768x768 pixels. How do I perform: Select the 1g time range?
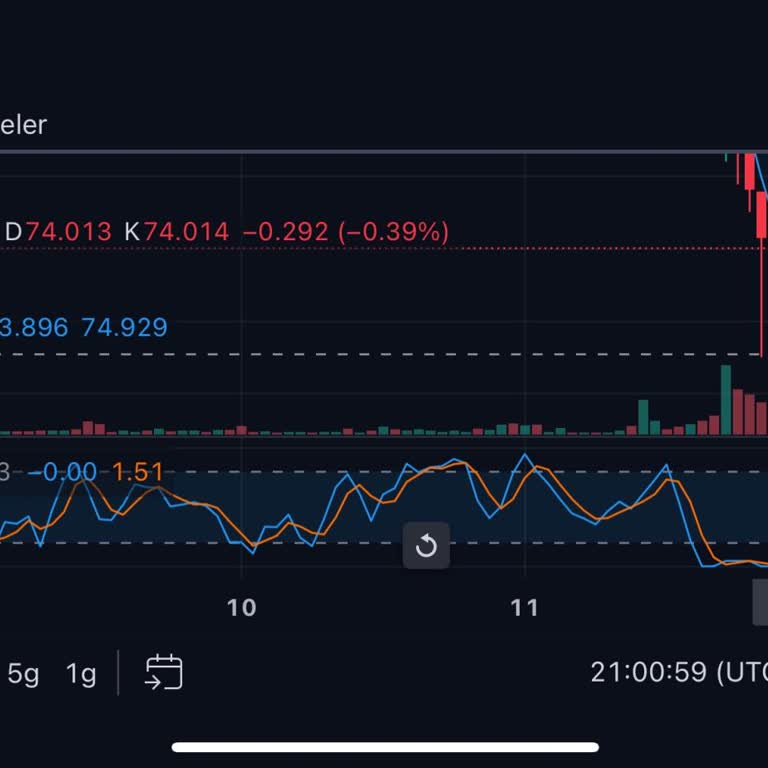[x=81, y=673]
